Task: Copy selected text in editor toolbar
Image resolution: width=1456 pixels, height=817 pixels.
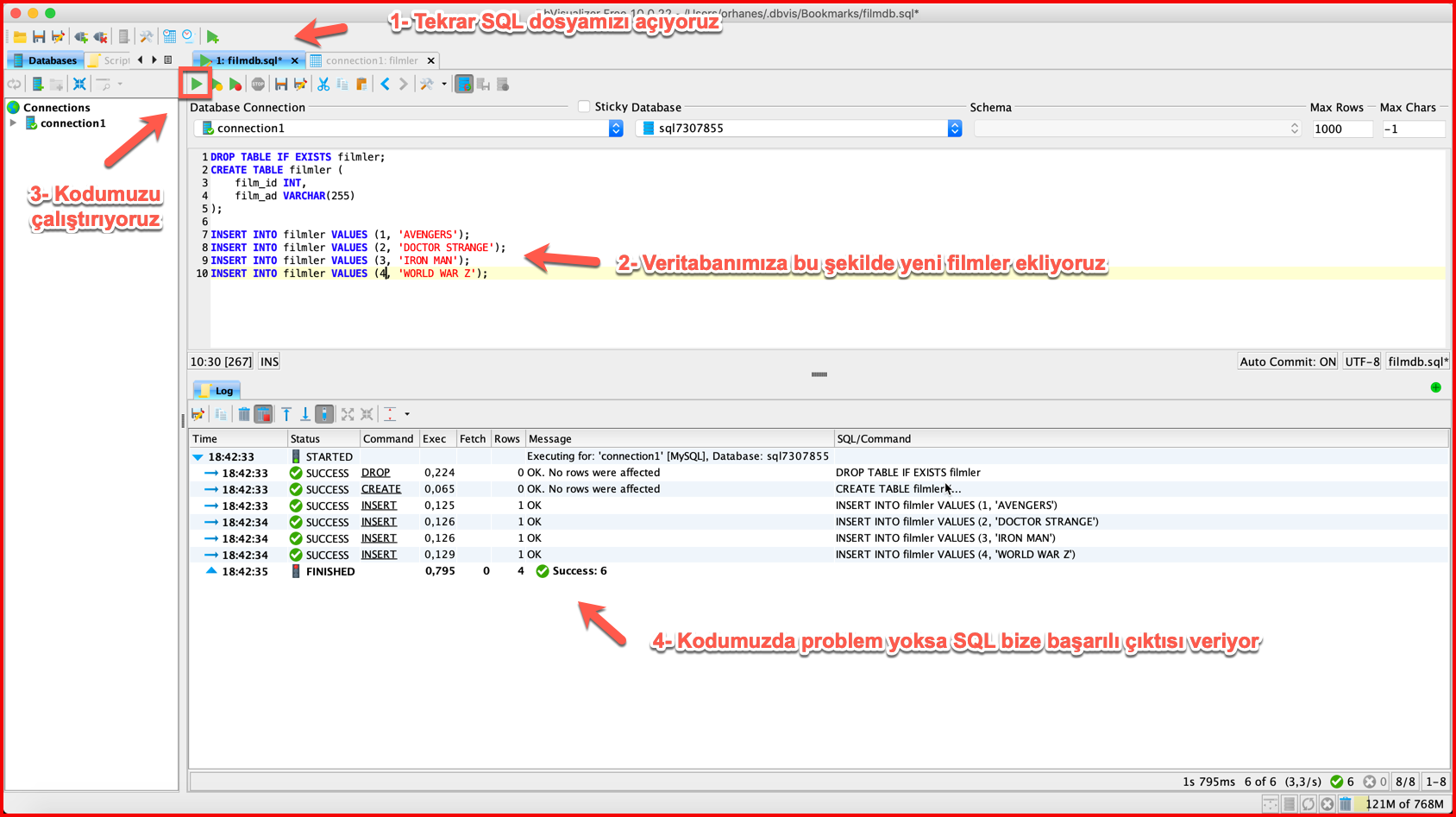Action: tap(342, 84)
